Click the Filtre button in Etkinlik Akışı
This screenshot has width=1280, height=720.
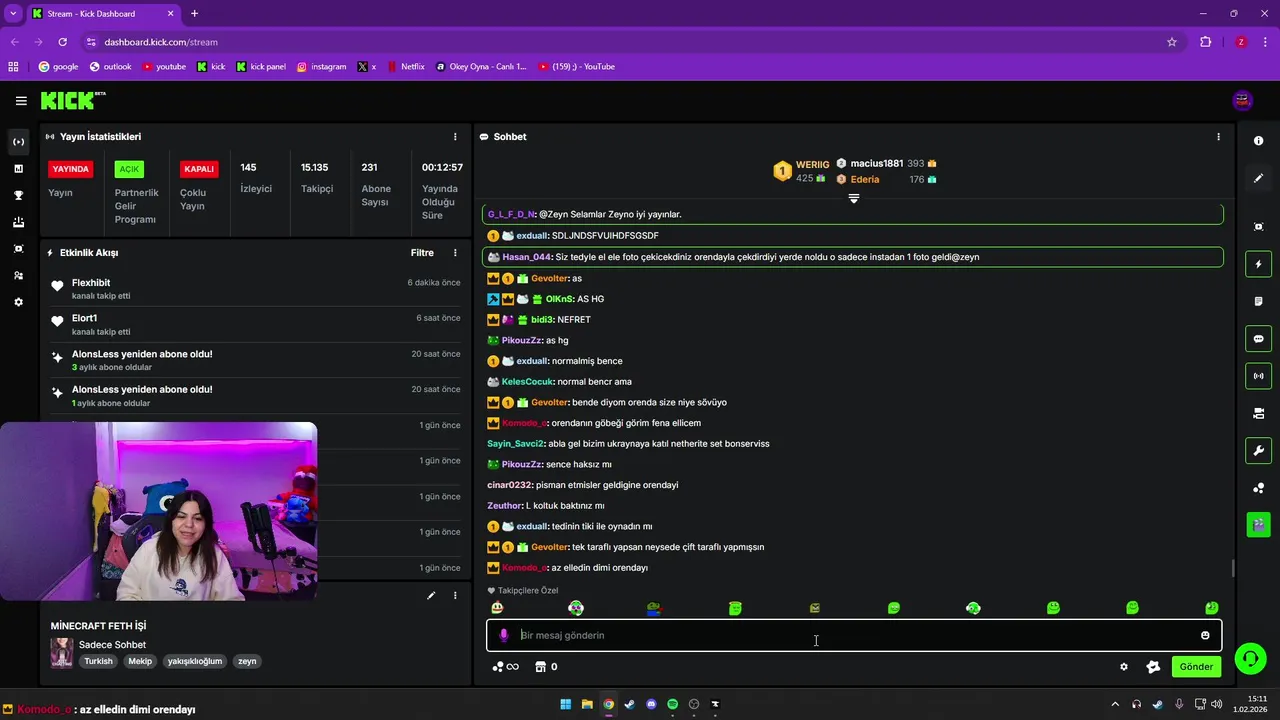point(422,253)
